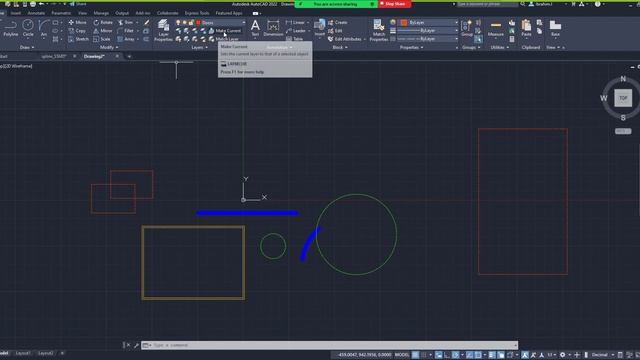This screenshot has height=360, width=640.
Task: Expand the Properties panel
Action: (x=411, y=47)
